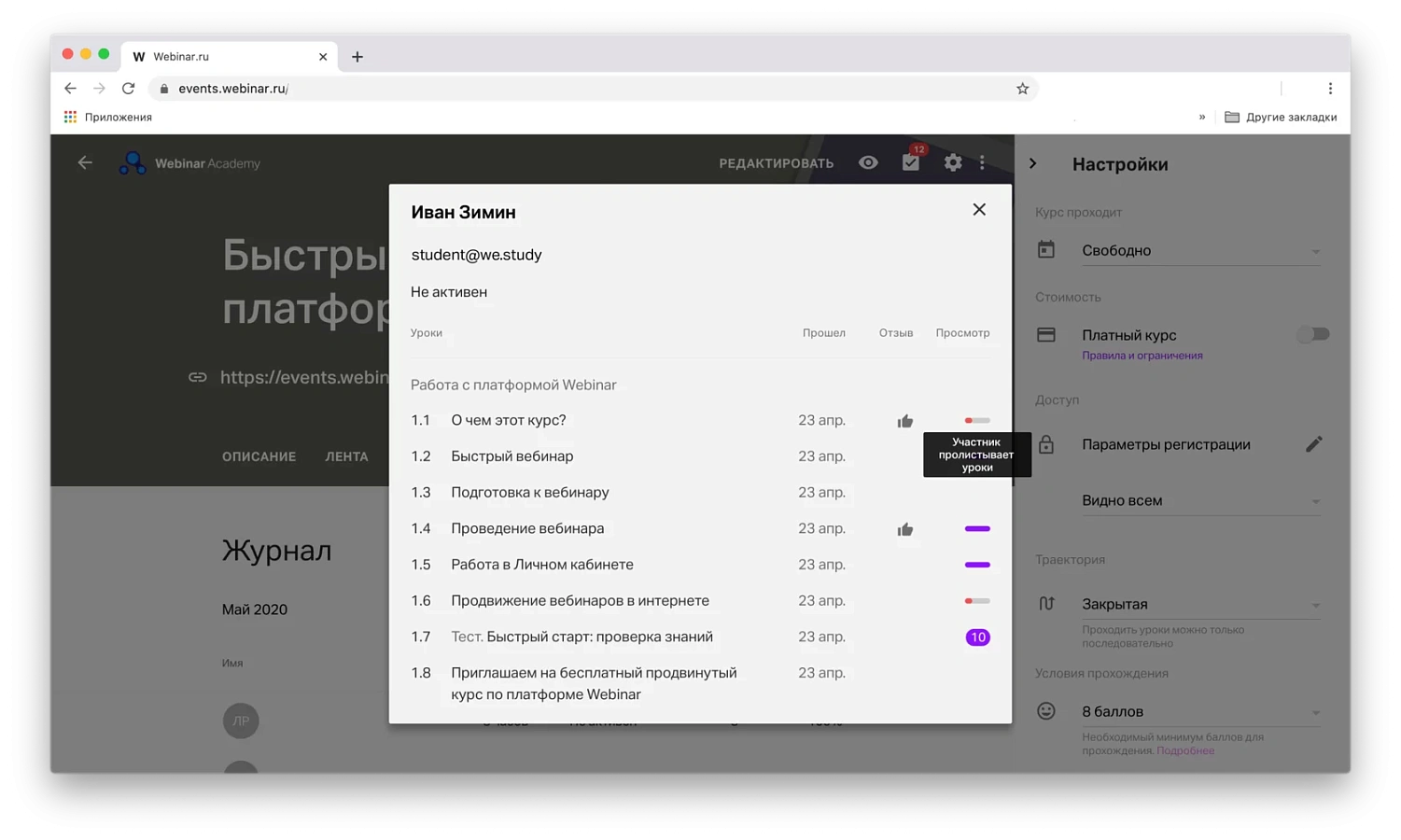
Task: Open the Видно всем visibility dropdown
Action: (x=1200, y=500)
